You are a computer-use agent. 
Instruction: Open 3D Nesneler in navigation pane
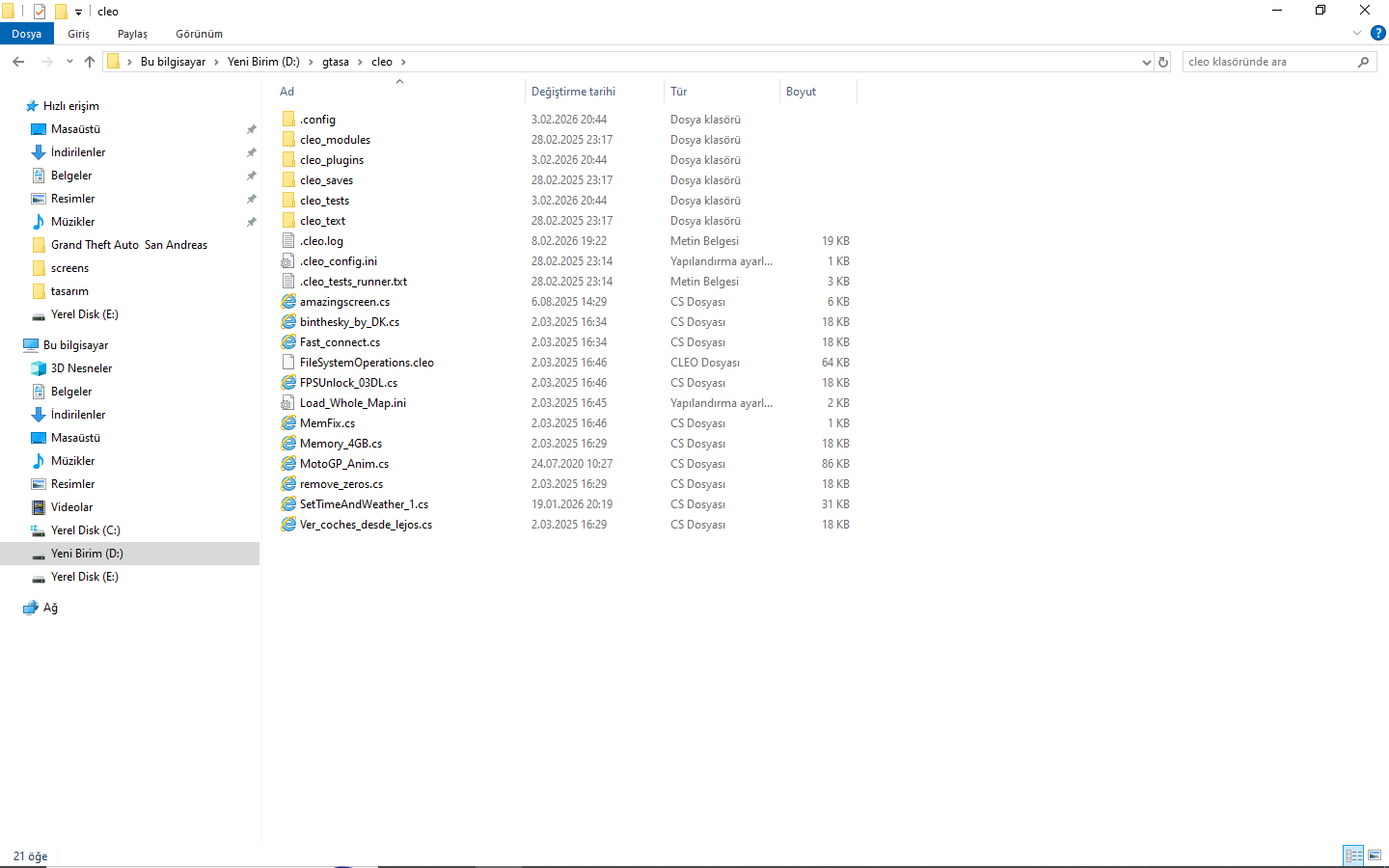point(81,368)
